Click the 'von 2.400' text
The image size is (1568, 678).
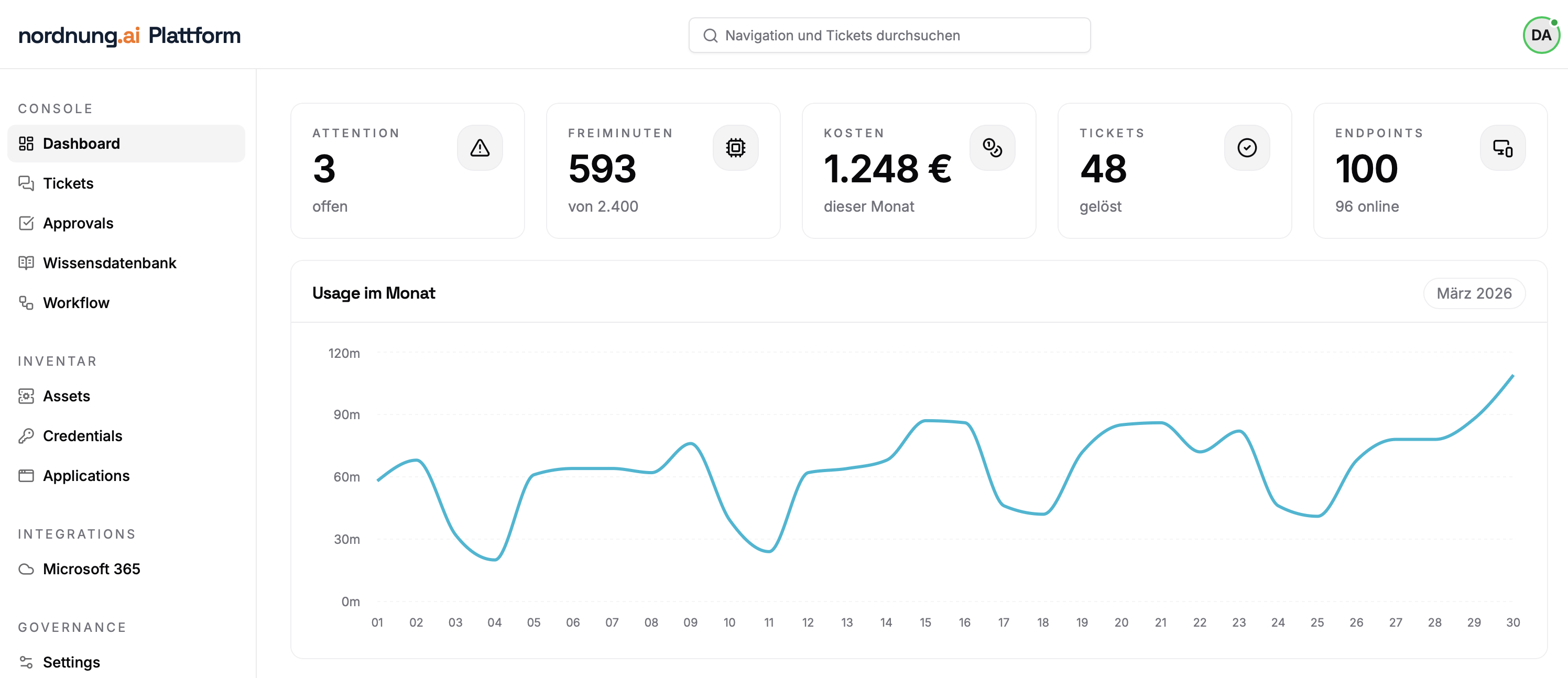pos(603,207)
